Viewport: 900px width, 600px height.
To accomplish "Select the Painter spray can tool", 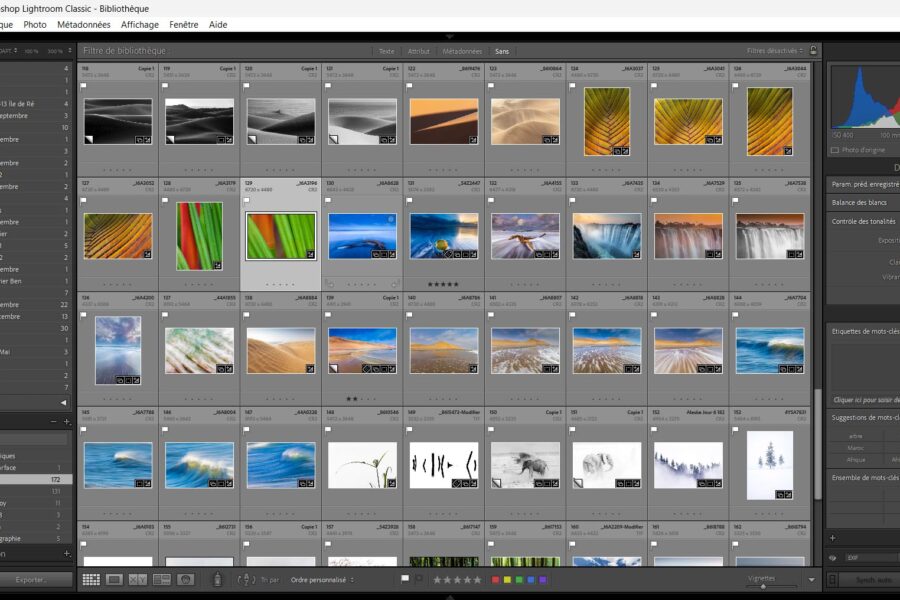I will pos(218,579).
